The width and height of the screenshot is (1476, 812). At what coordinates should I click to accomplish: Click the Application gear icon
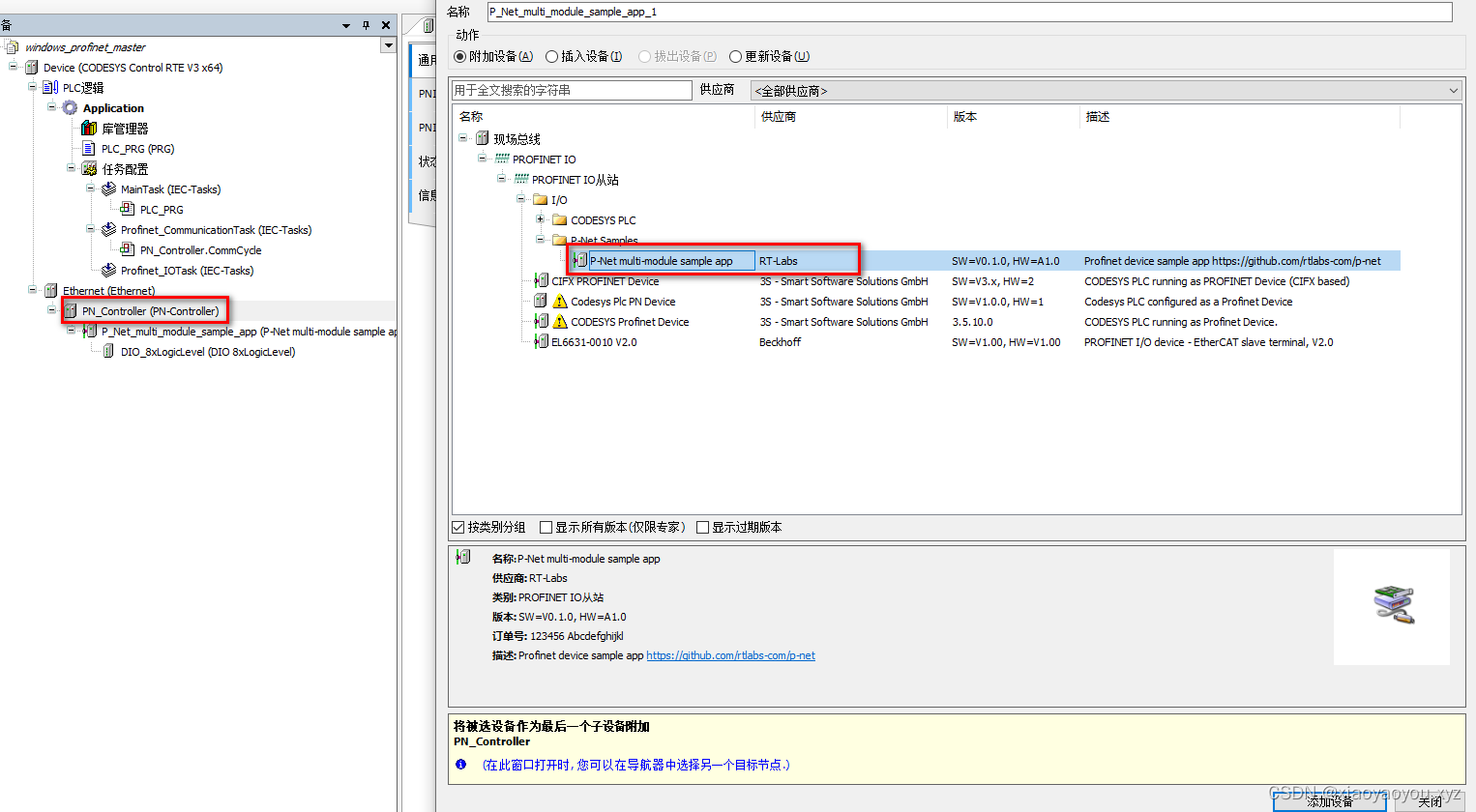click(x=70, y=108)
